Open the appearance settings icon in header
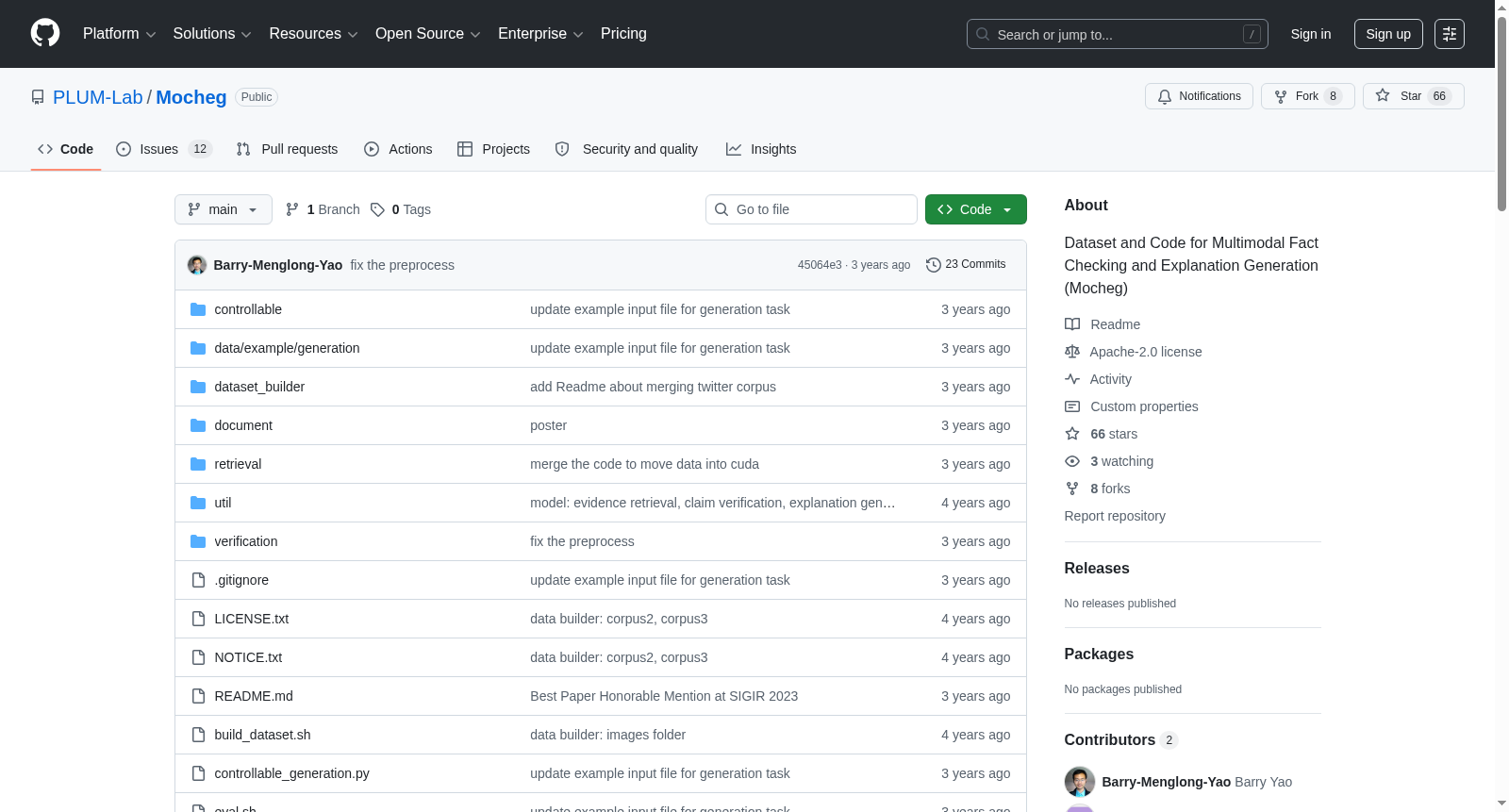The height and width of the screenshot is (812, 1509). click(1450, 34)
